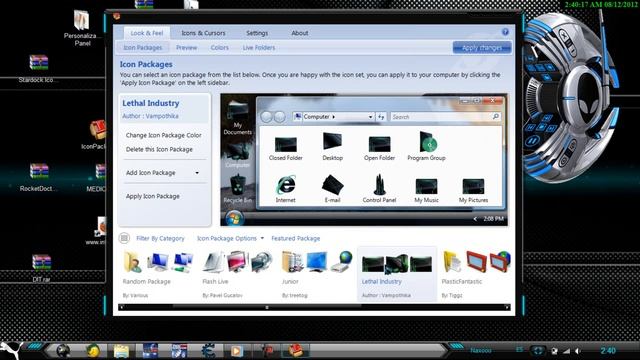This screenshot has height=360, width=640.
Task: Click the scroll right arrow of package list
Action: point(507,307)
